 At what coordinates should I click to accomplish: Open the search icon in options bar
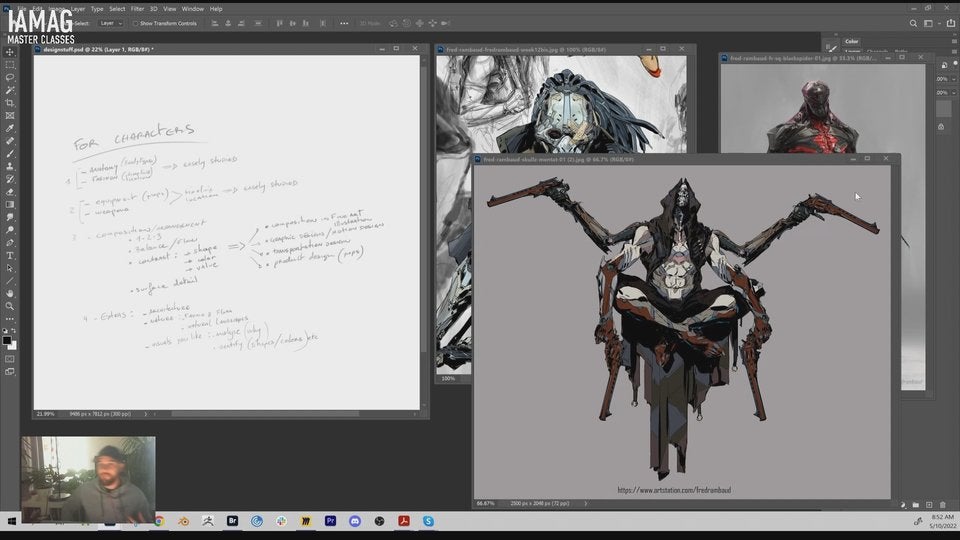click(913, 23)
